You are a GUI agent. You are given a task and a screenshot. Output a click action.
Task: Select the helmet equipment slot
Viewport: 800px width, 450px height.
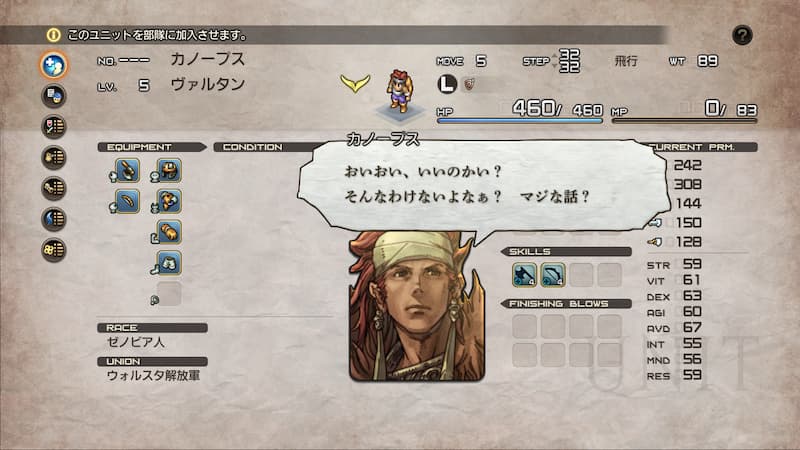(x=169, y=171)
